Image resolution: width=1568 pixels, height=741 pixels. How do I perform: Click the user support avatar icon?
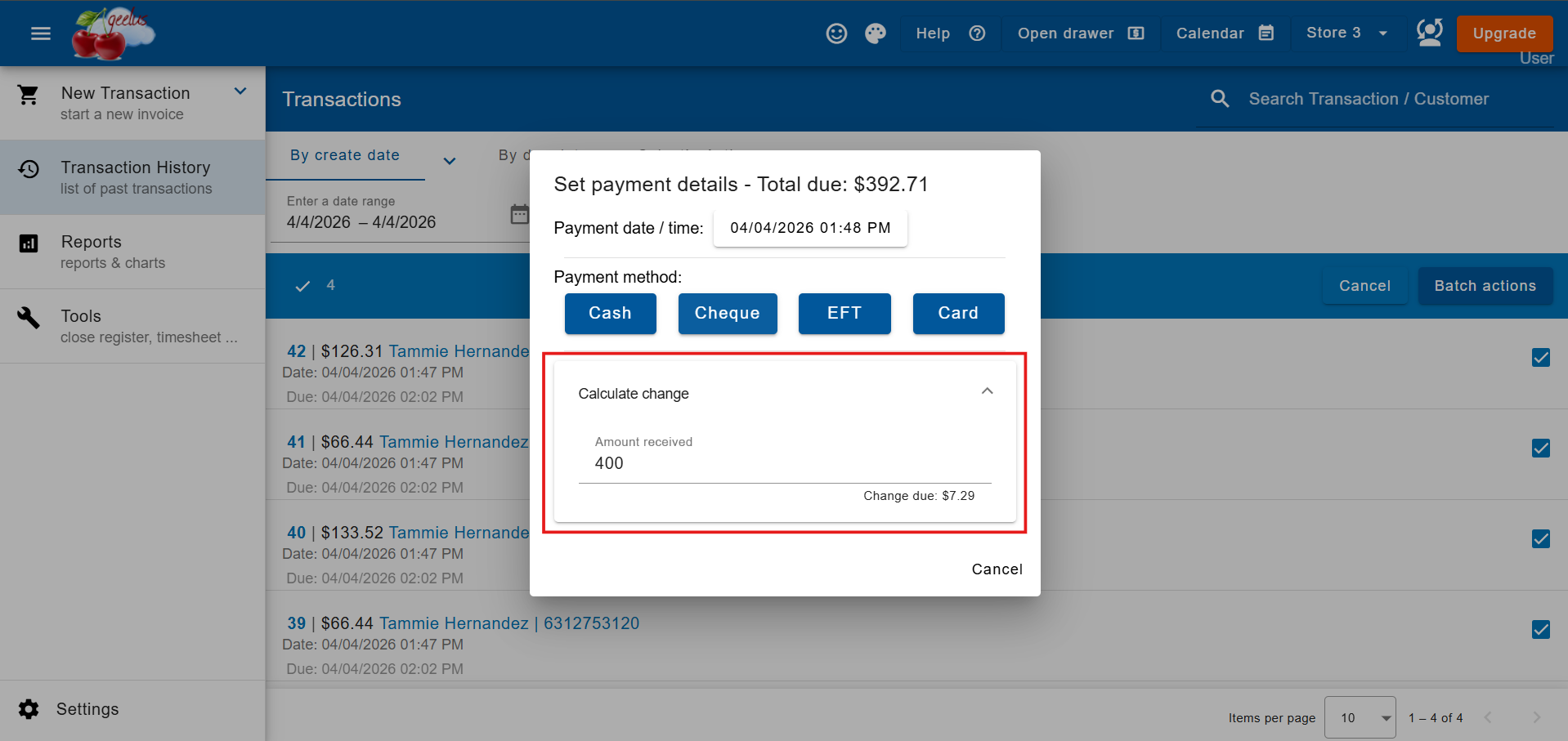(x=1428, y=33)
